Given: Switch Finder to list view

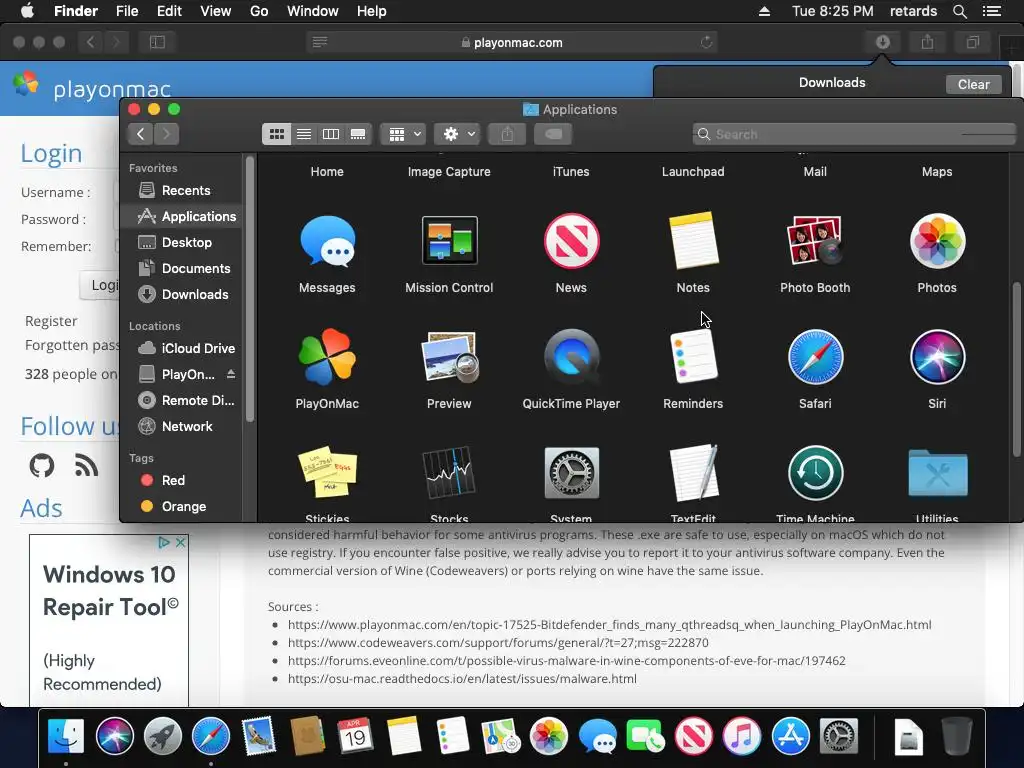Looking at the screenshot, I should [304, 134].
